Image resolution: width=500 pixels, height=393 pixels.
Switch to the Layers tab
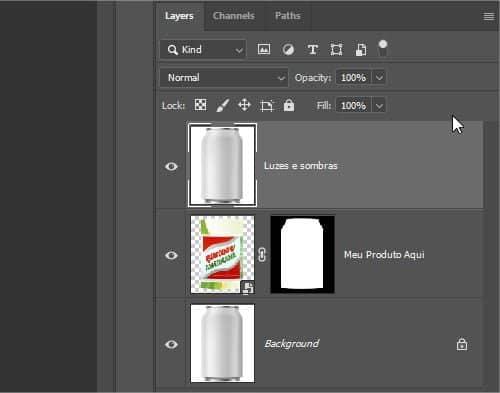click(179, 16)
